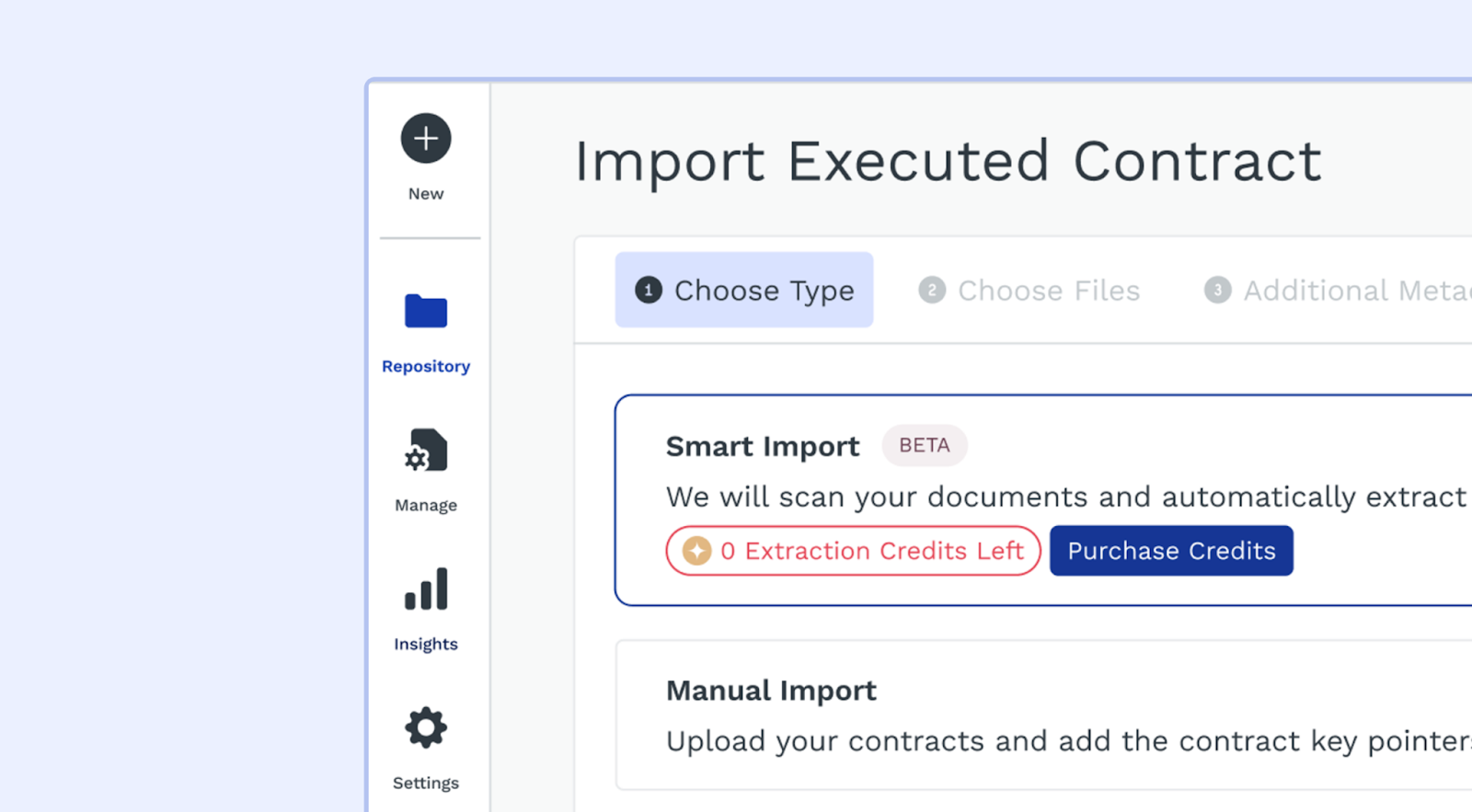Viewport: 1472px width, 812px height.
Task: Open the Manage document-gear icon
Action: (x=426, y=451)
